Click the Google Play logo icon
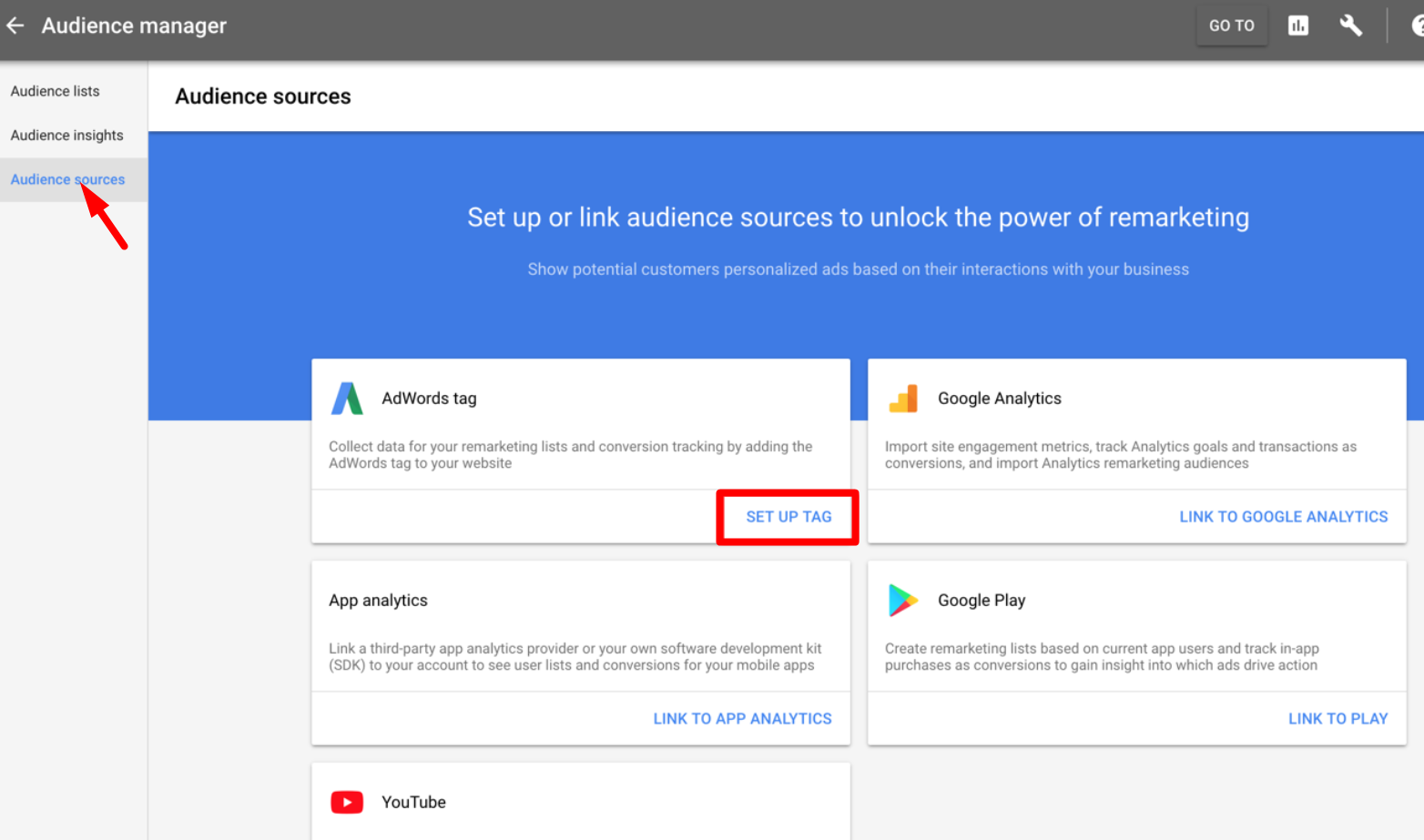This screenshot has height=840, width=1424. [x=903, y=601]
